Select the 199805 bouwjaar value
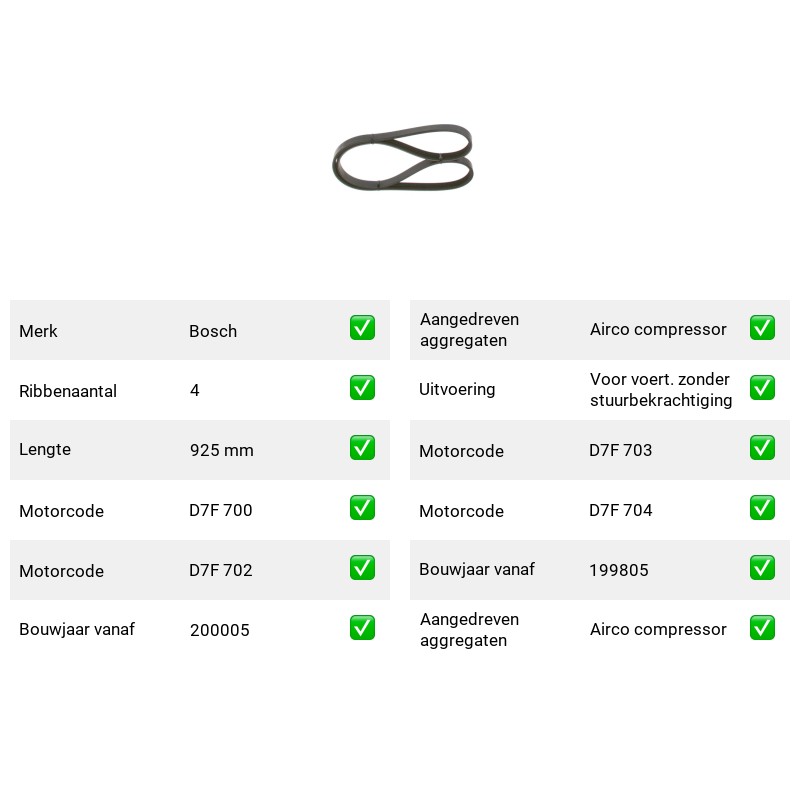This screenshot has height=800, width=800. (619, 570)
